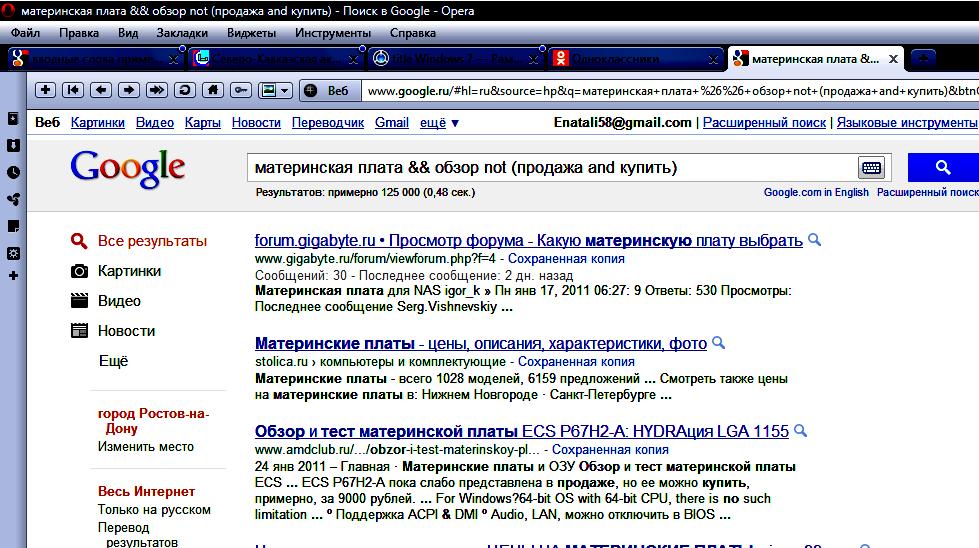Click the new tab button after tabs
The width and height of the screenshot is (979, 548).
point(923,59)
